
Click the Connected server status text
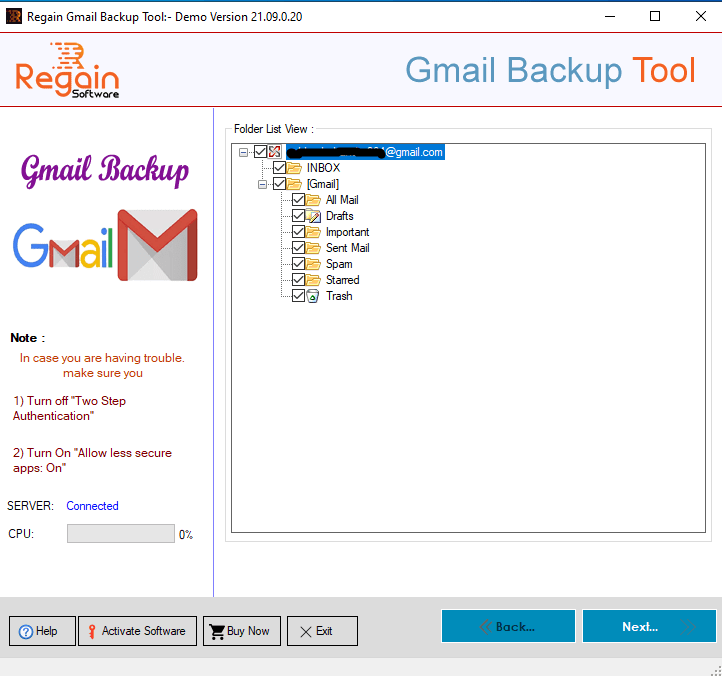[93, 506]
